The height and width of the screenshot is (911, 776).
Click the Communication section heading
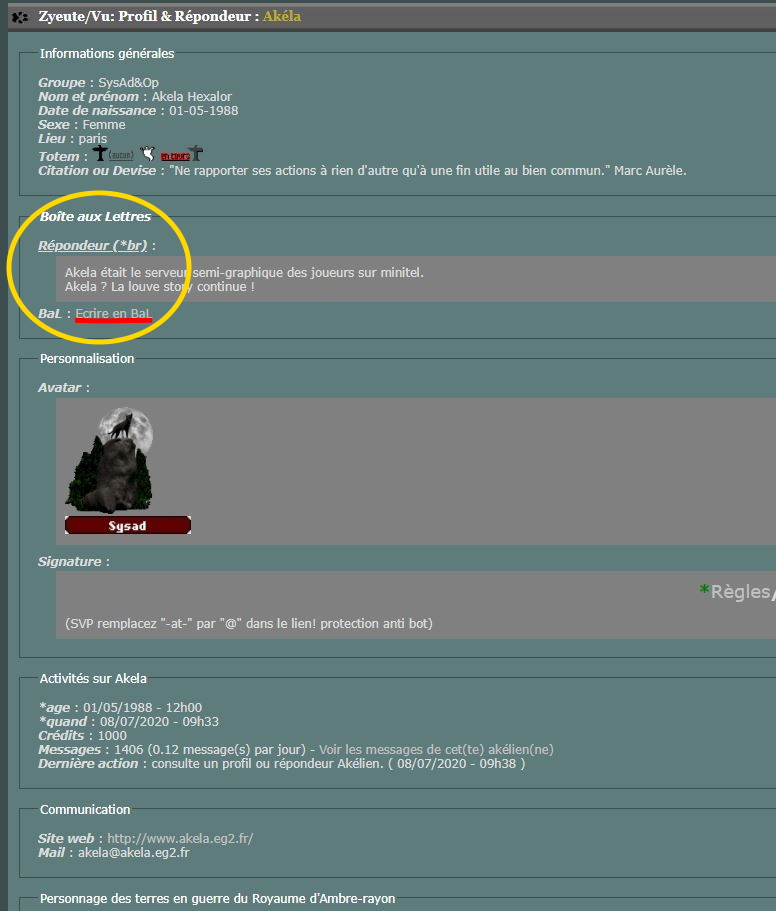(x=85, y=809)
